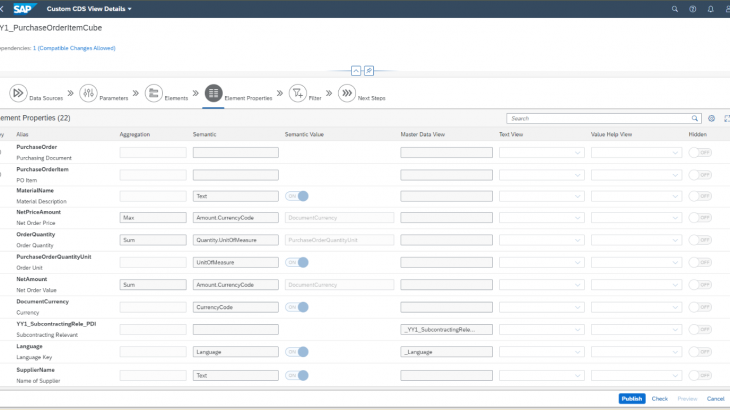
Task: Toggle the Hidden switch for PurchaseOrder
Action: pyautogui.click(x=700, y=152)
